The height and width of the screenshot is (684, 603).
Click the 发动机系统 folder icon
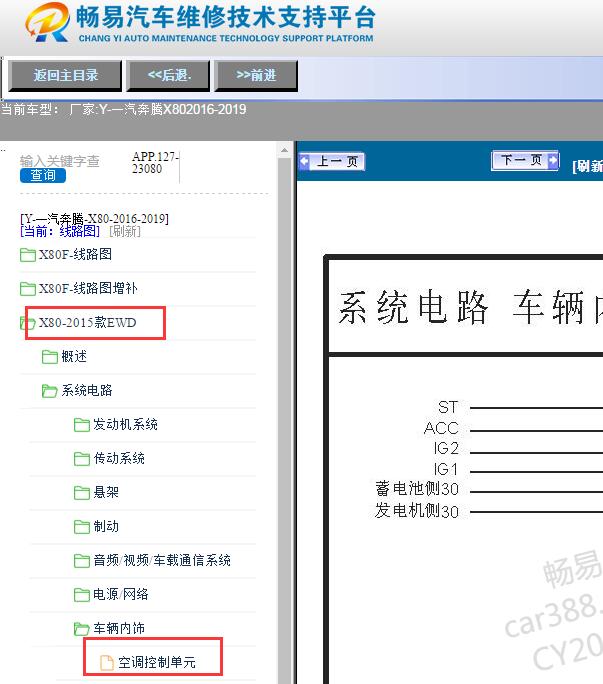pos(82,425)
